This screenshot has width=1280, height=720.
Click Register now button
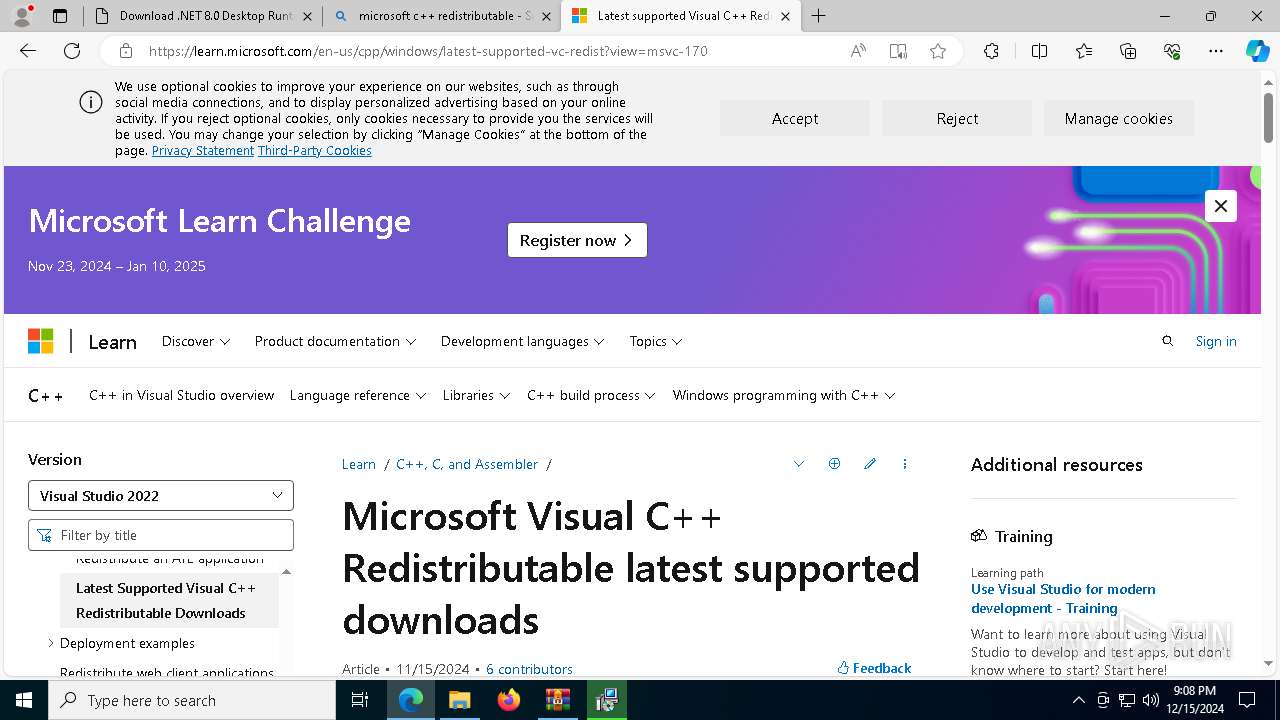(577, 240)
